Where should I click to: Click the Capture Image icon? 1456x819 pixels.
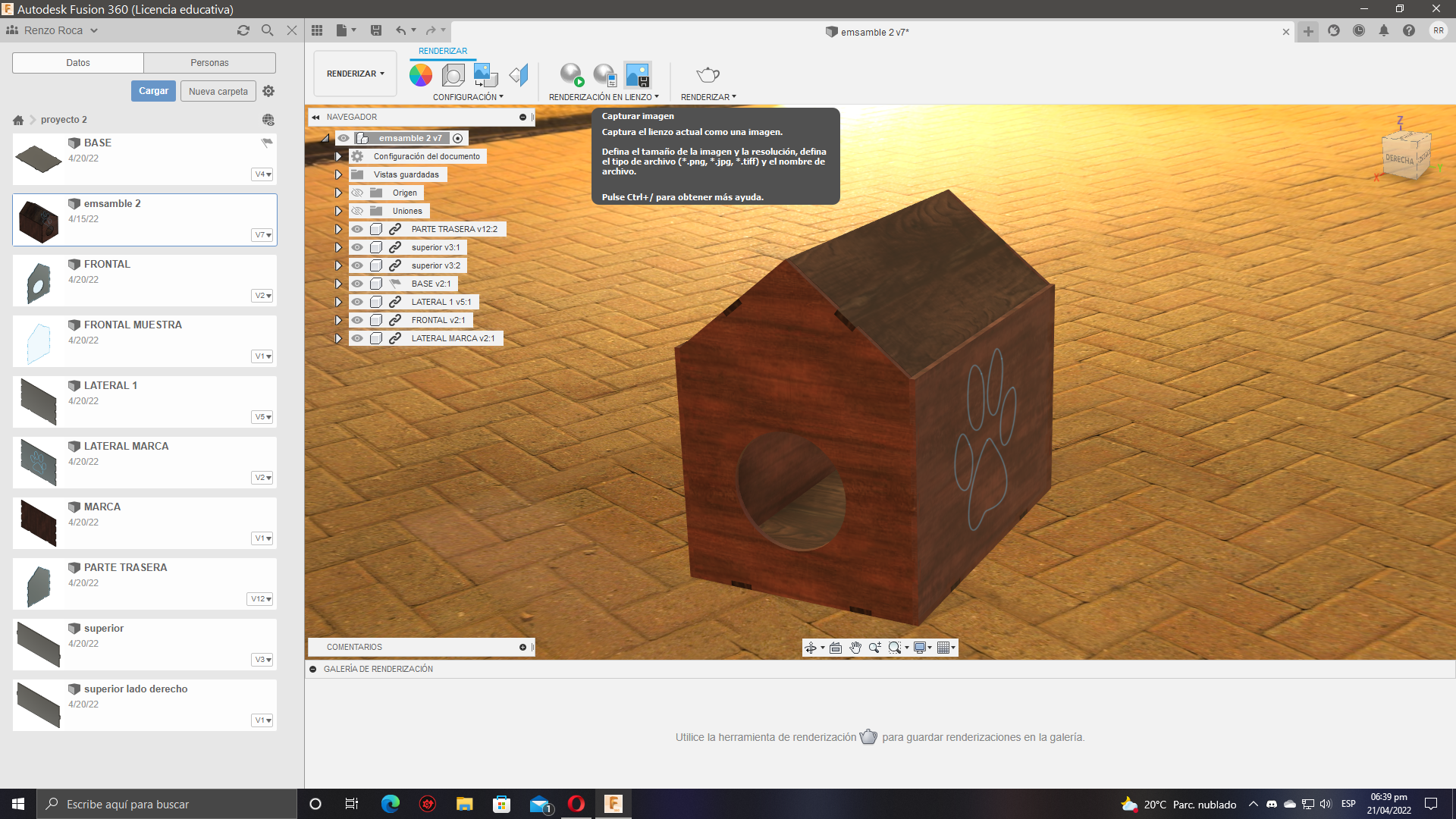pos(637,75)
